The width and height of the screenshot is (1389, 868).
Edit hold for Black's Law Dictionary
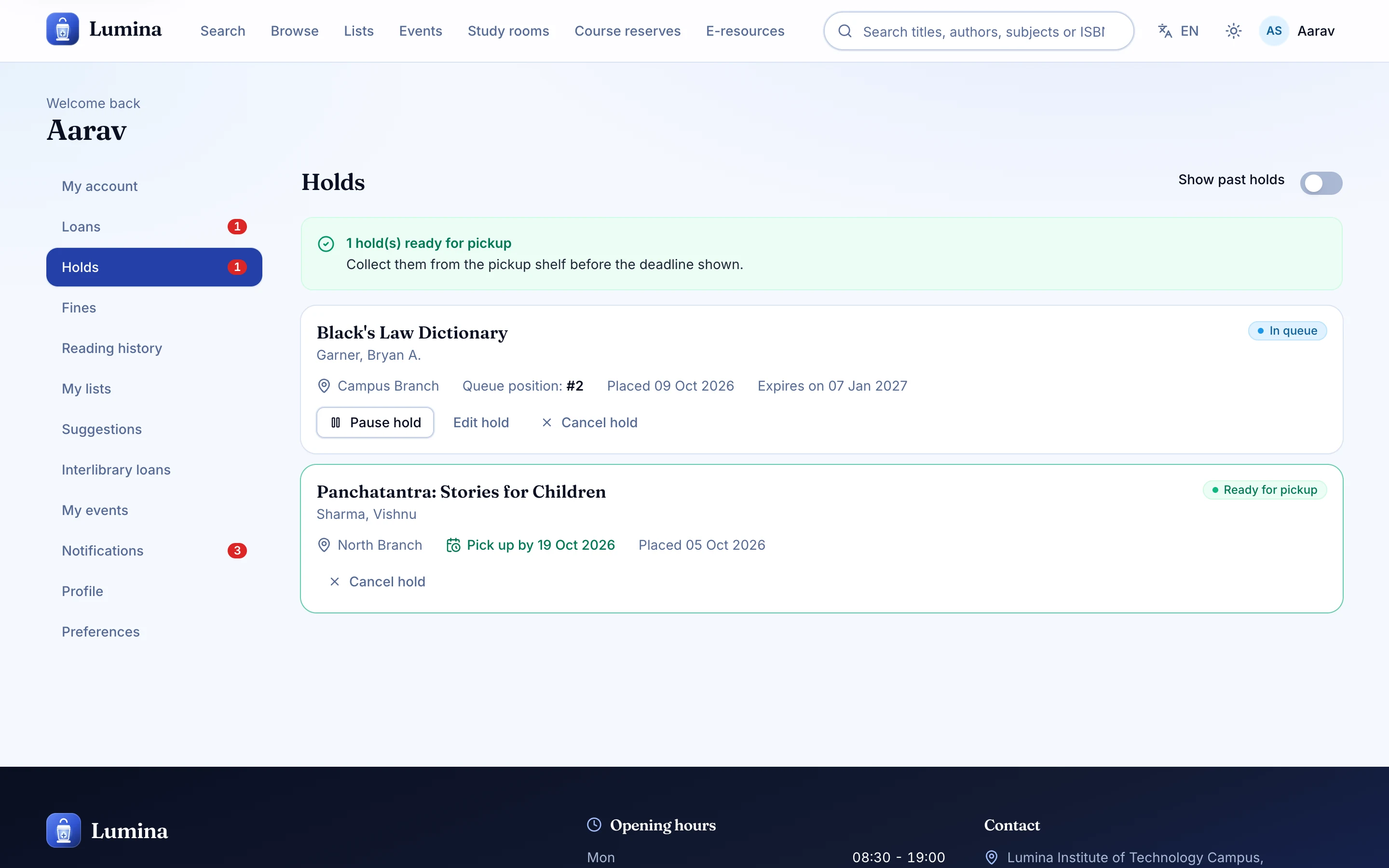click(x=481, y=422)
